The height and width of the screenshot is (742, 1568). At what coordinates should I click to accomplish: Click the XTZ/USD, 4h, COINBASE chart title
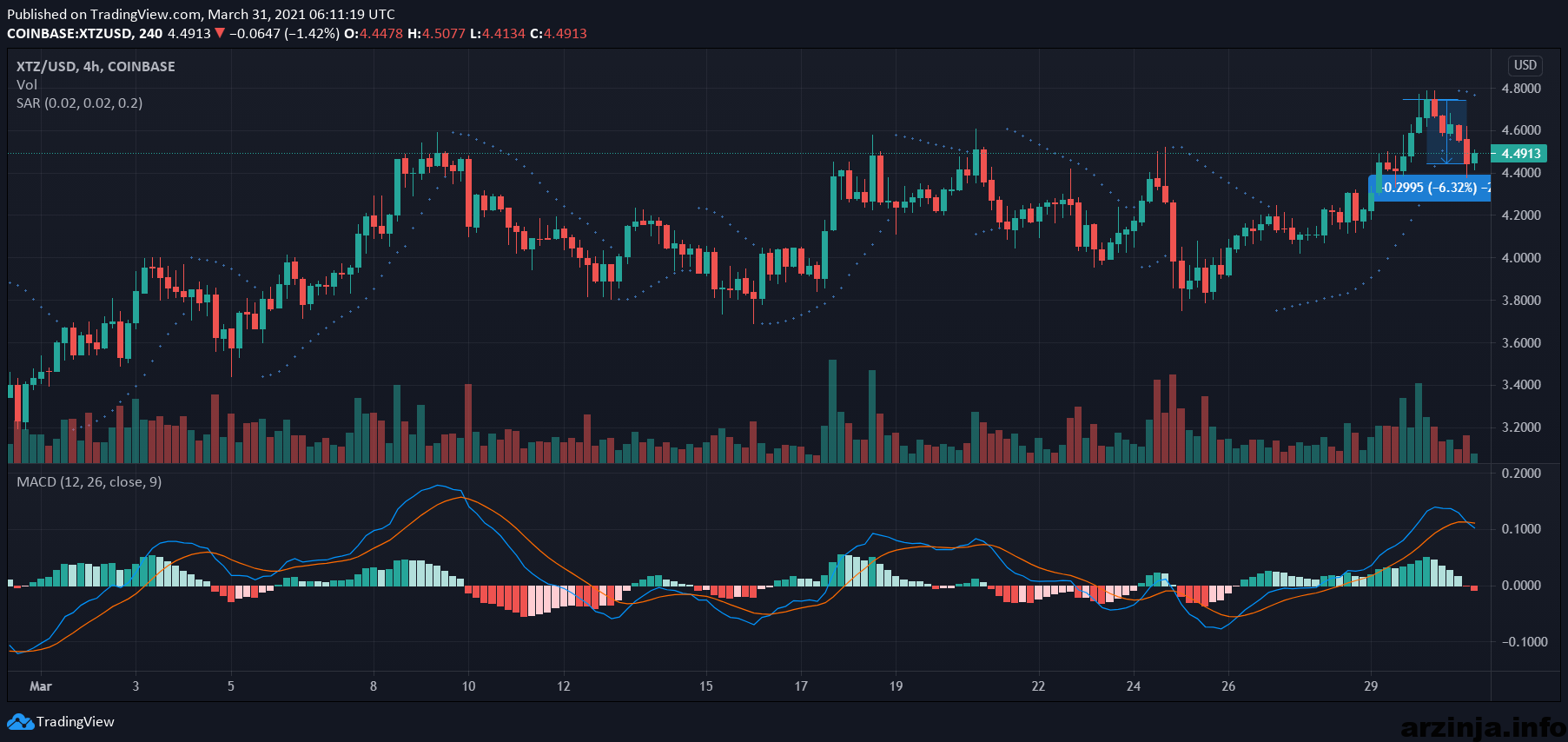pos(96,67)
